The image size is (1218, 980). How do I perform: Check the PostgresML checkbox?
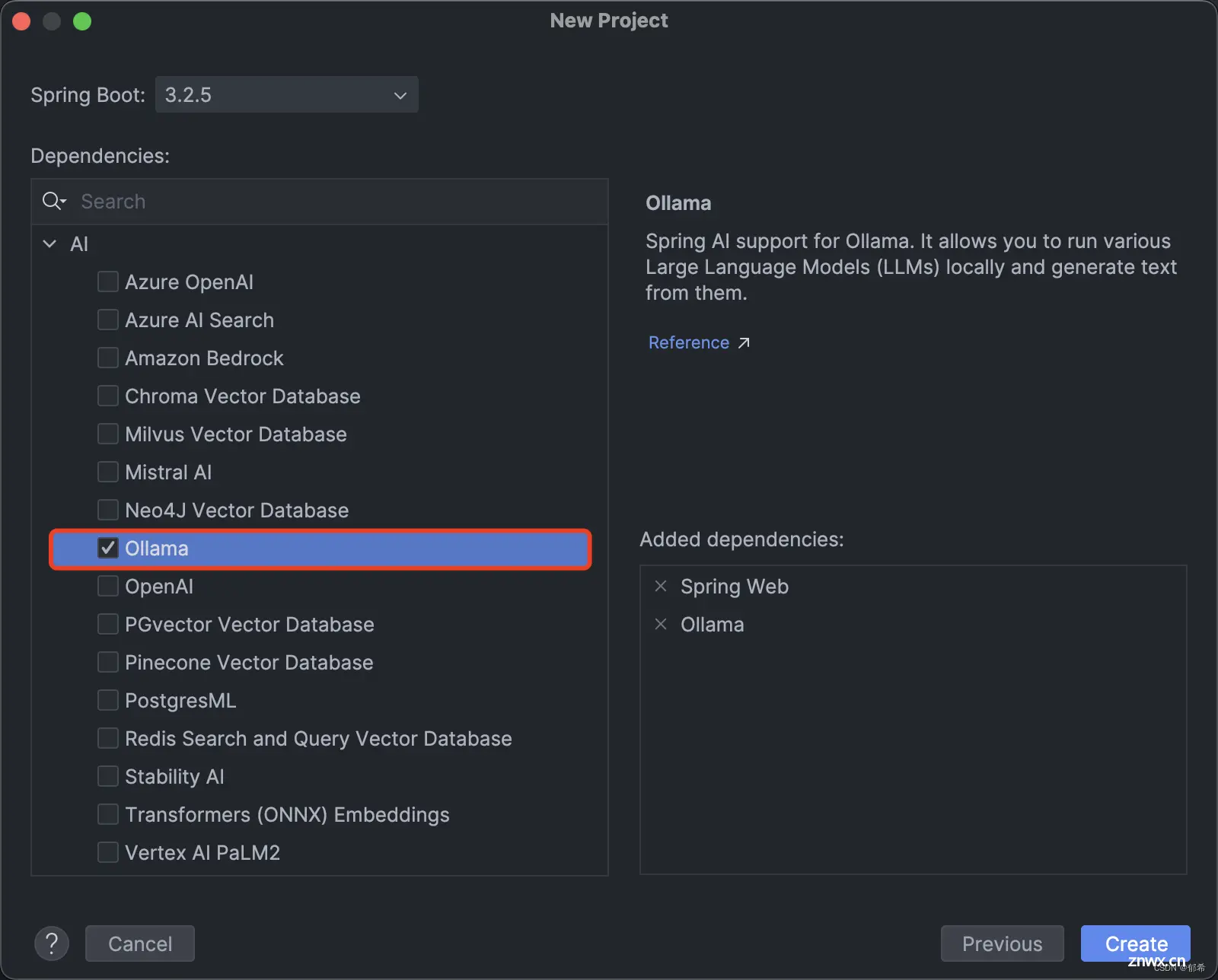pos(108,700)
